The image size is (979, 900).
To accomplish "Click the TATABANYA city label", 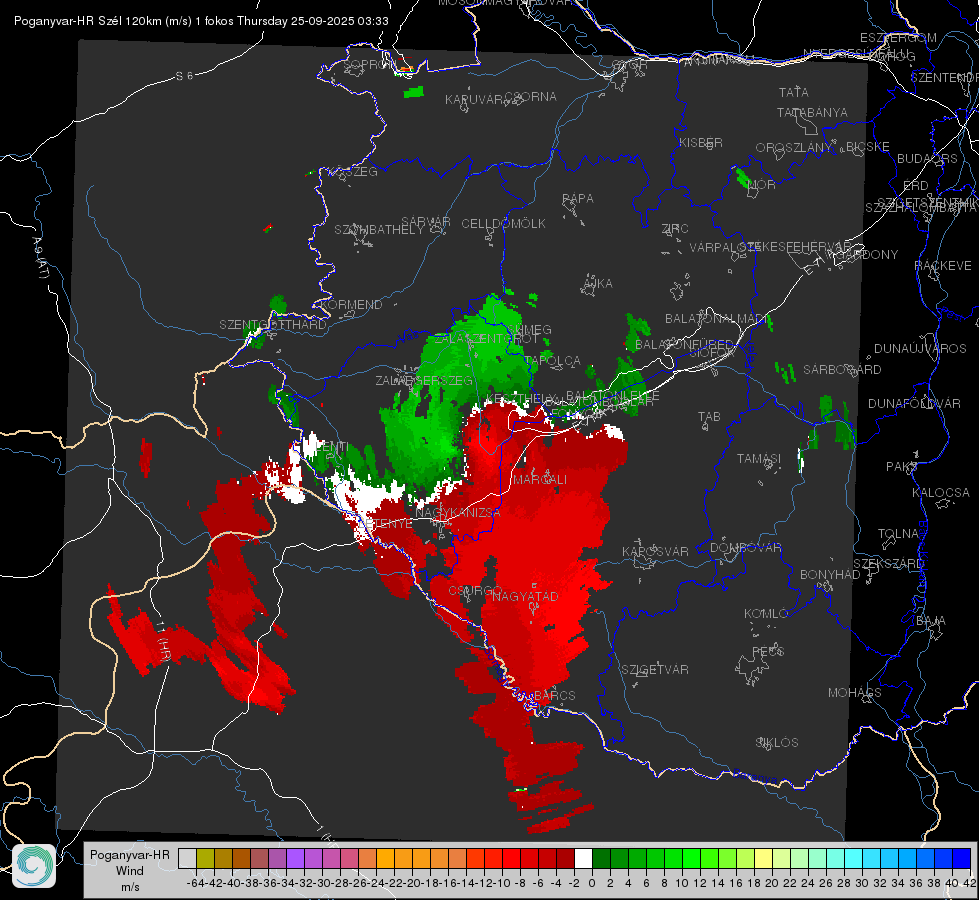I will (x=812, y=112).
